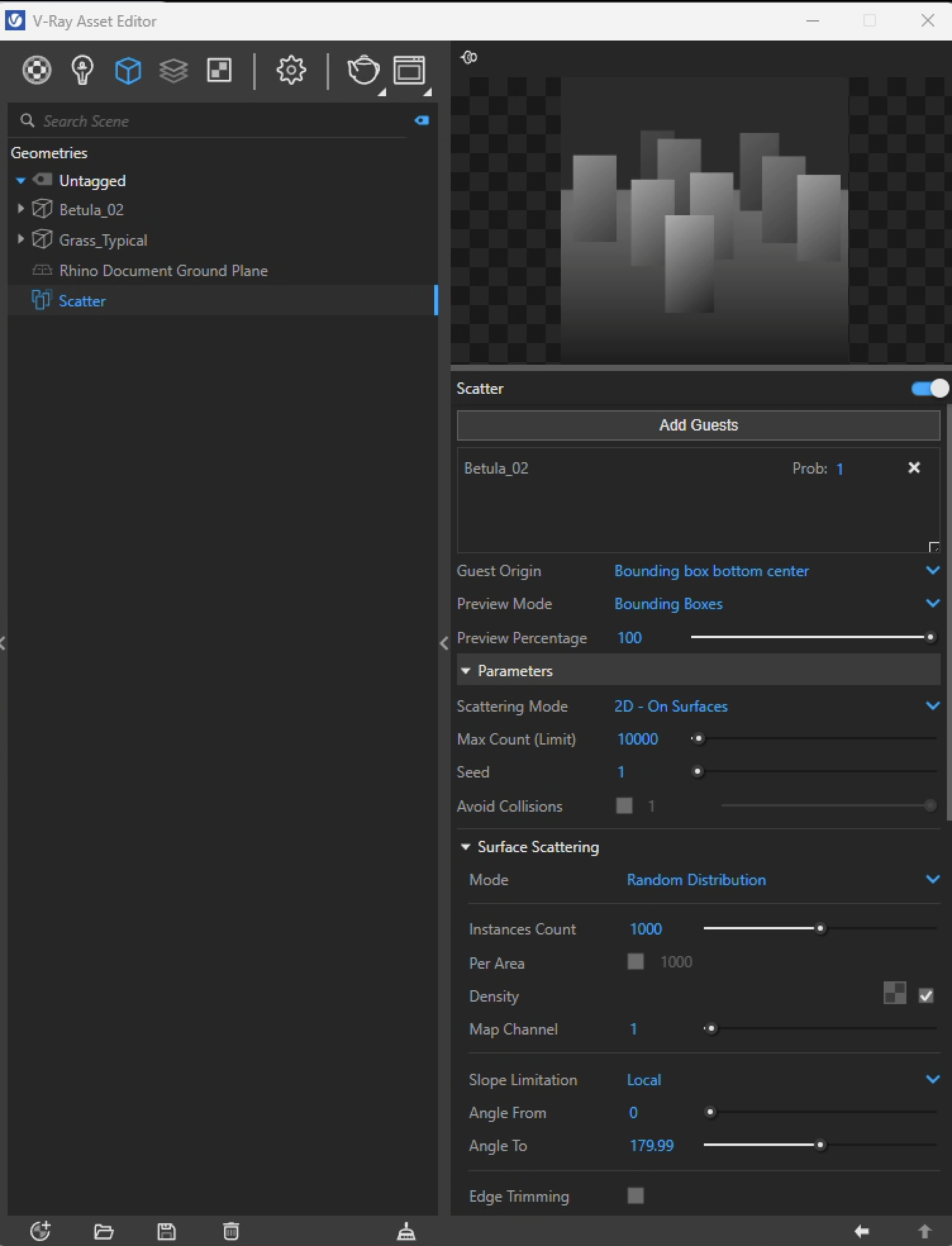952x1246 pixels.
Task: Start render with the teapot icon
Action: coord(363,70)
